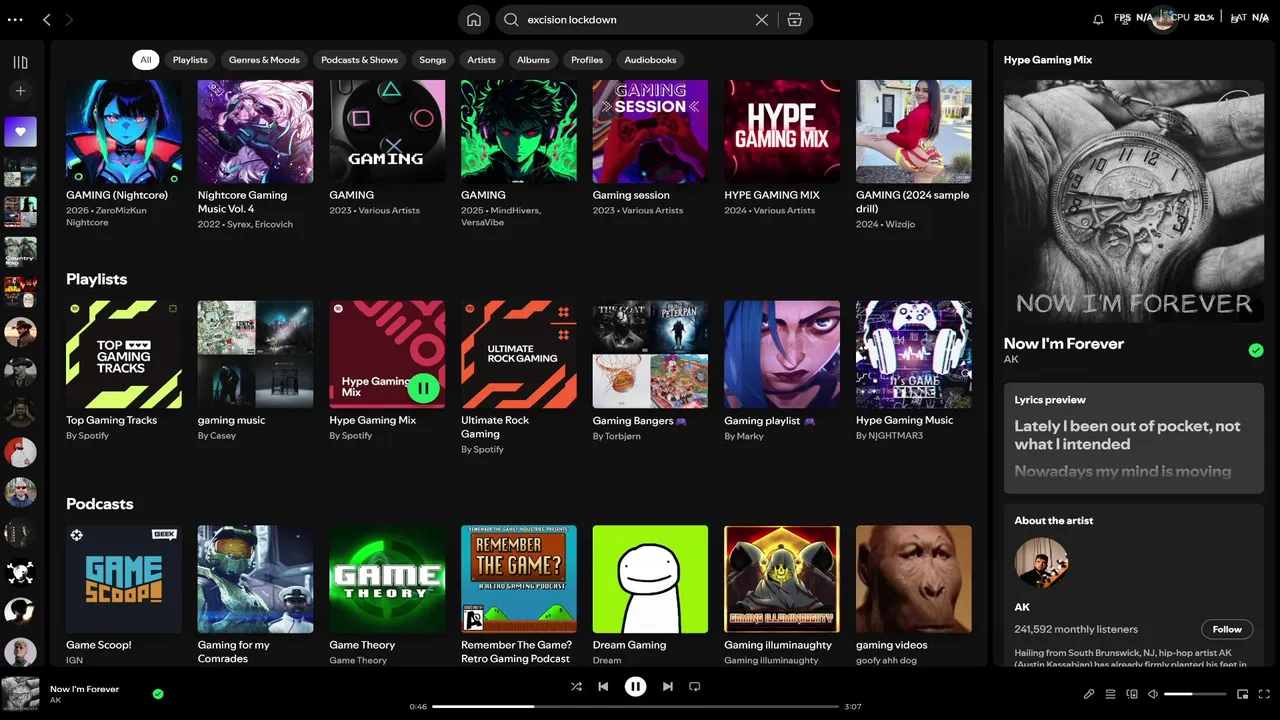Toggle lyrics microphone icon
Viewport: 1280px width, 720px height.
click(x=1089, y=694)
